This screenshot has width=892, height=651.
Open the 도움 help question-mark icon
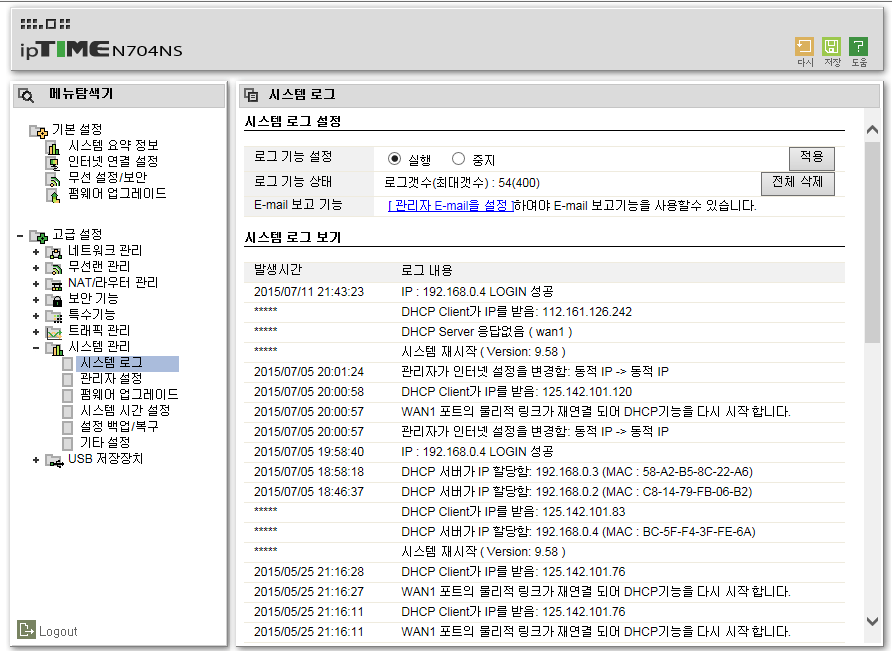coord(858,46)
